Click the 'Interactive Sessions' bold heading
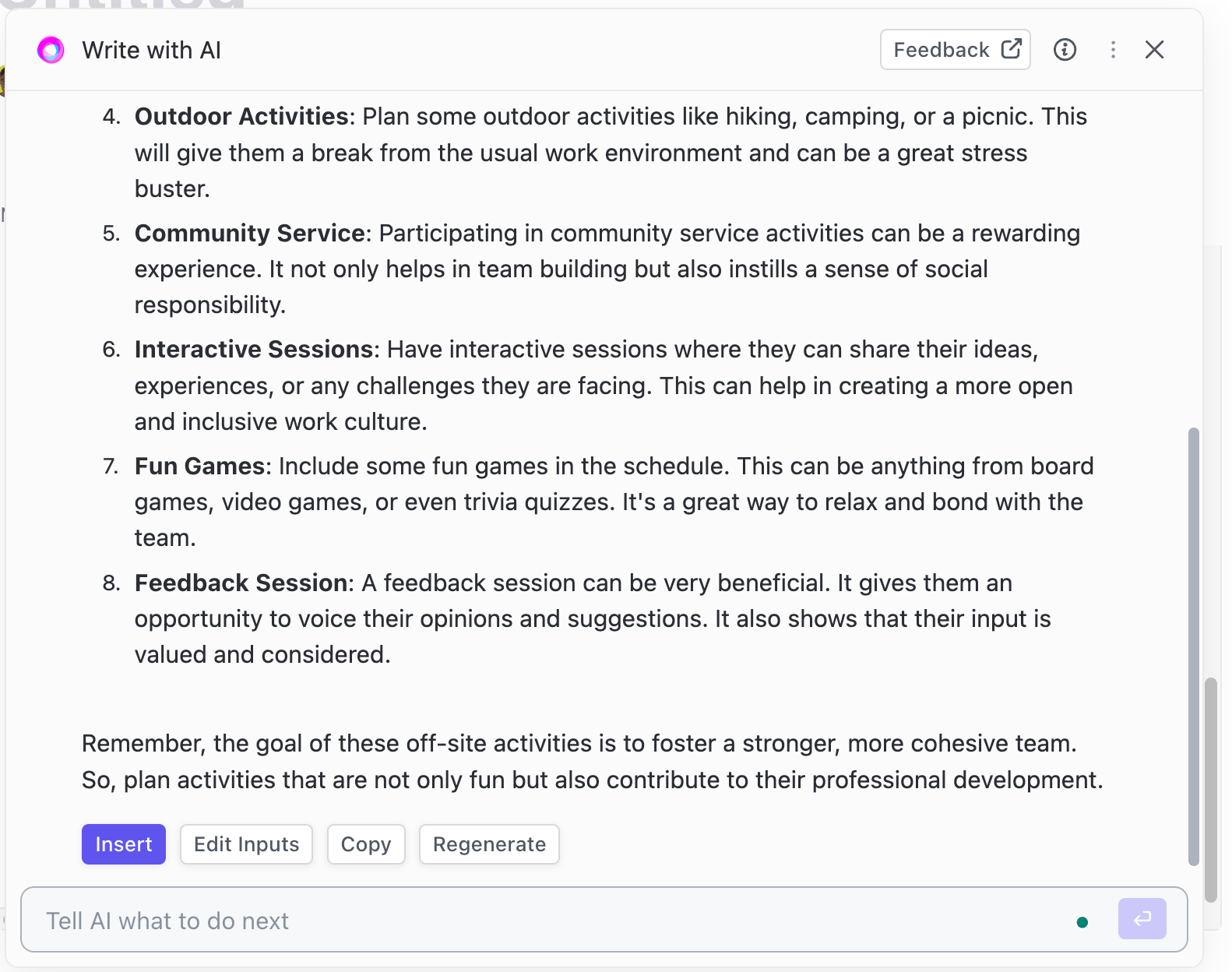The image size is (1232, 972). point(254,350)
